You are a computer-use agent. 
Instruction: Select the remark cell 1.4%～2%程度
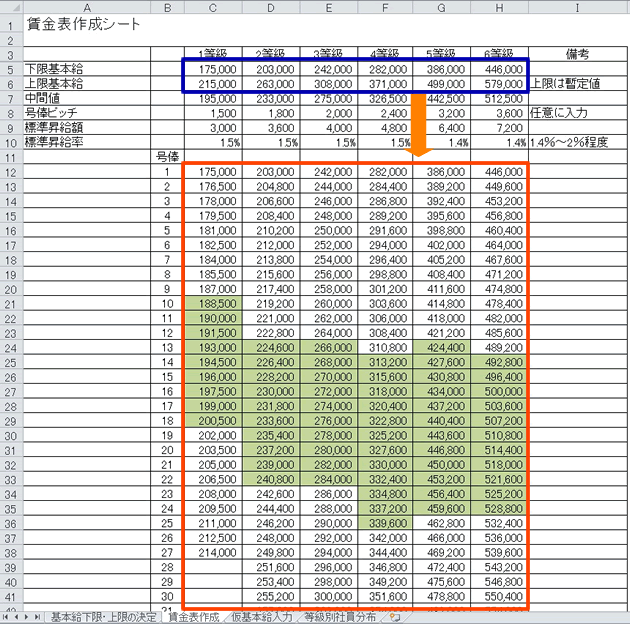578,142
